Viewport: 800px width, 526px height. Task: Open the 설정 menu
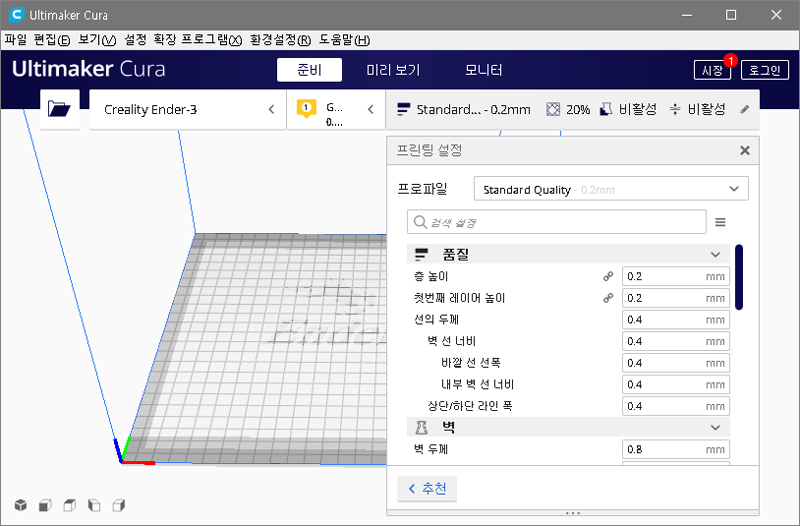click(x=135, y=40)
